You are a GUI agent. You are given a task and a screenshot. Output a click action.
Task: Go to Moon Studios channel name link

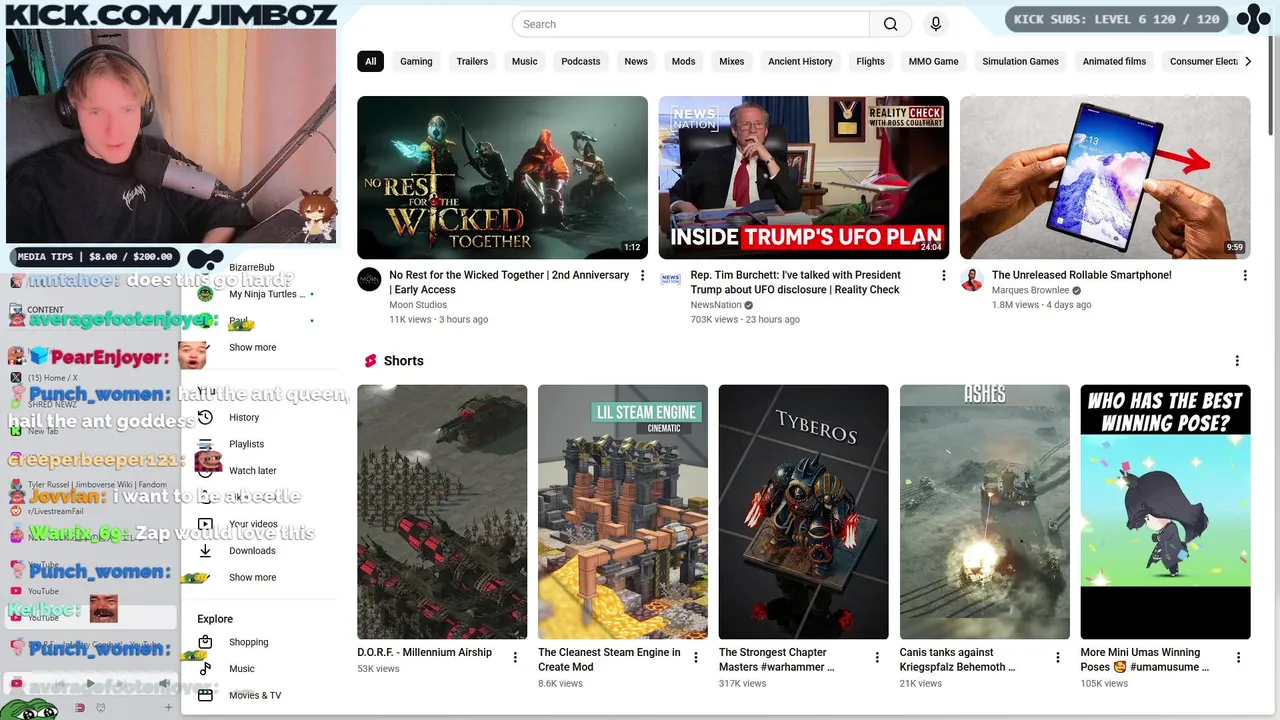418,305
